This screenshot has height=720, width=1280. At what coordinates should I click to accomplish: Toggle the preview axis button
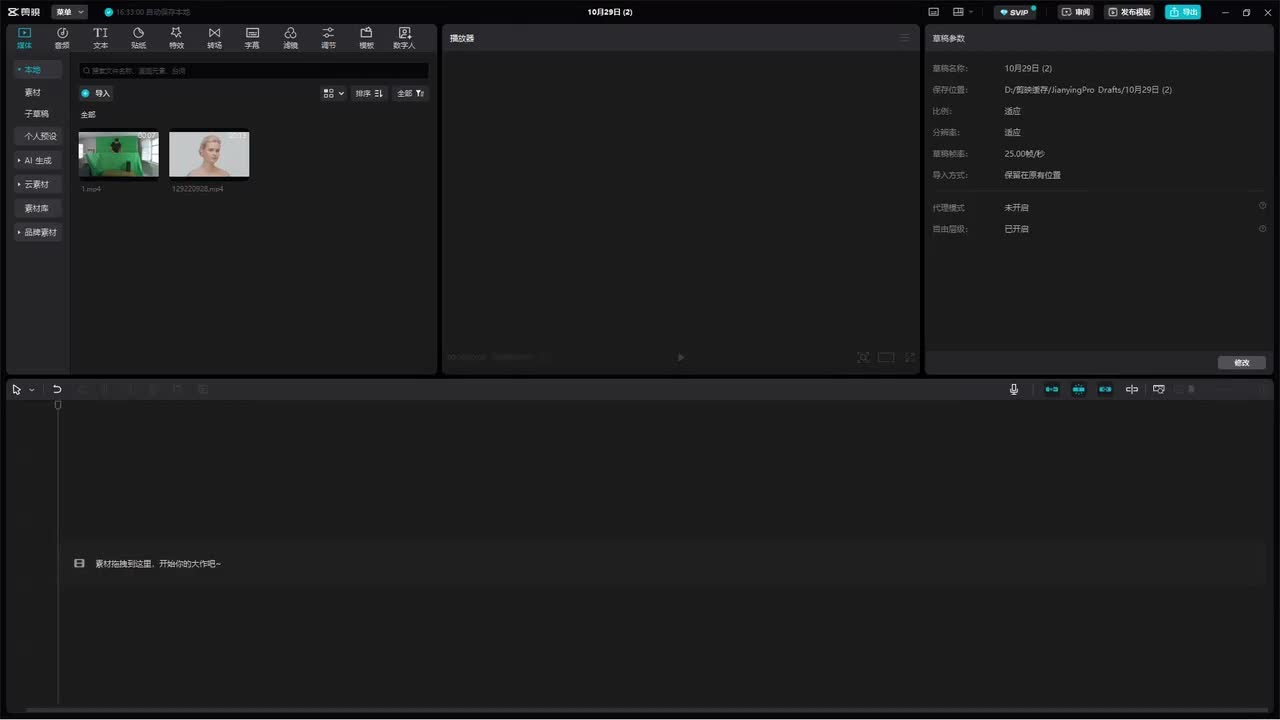point(1132,389)
